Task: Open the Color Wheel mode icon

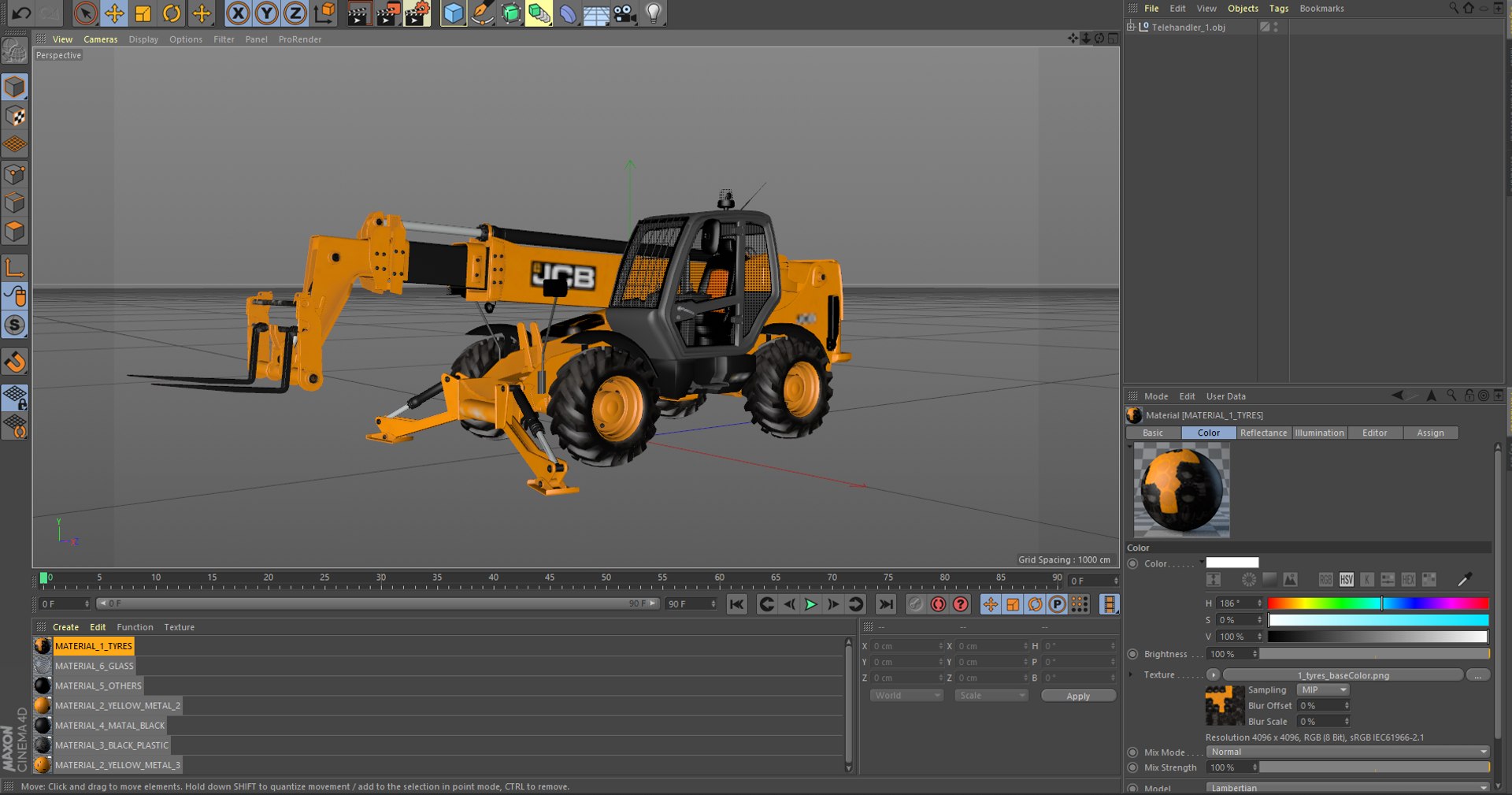Action: (1249, 580)
